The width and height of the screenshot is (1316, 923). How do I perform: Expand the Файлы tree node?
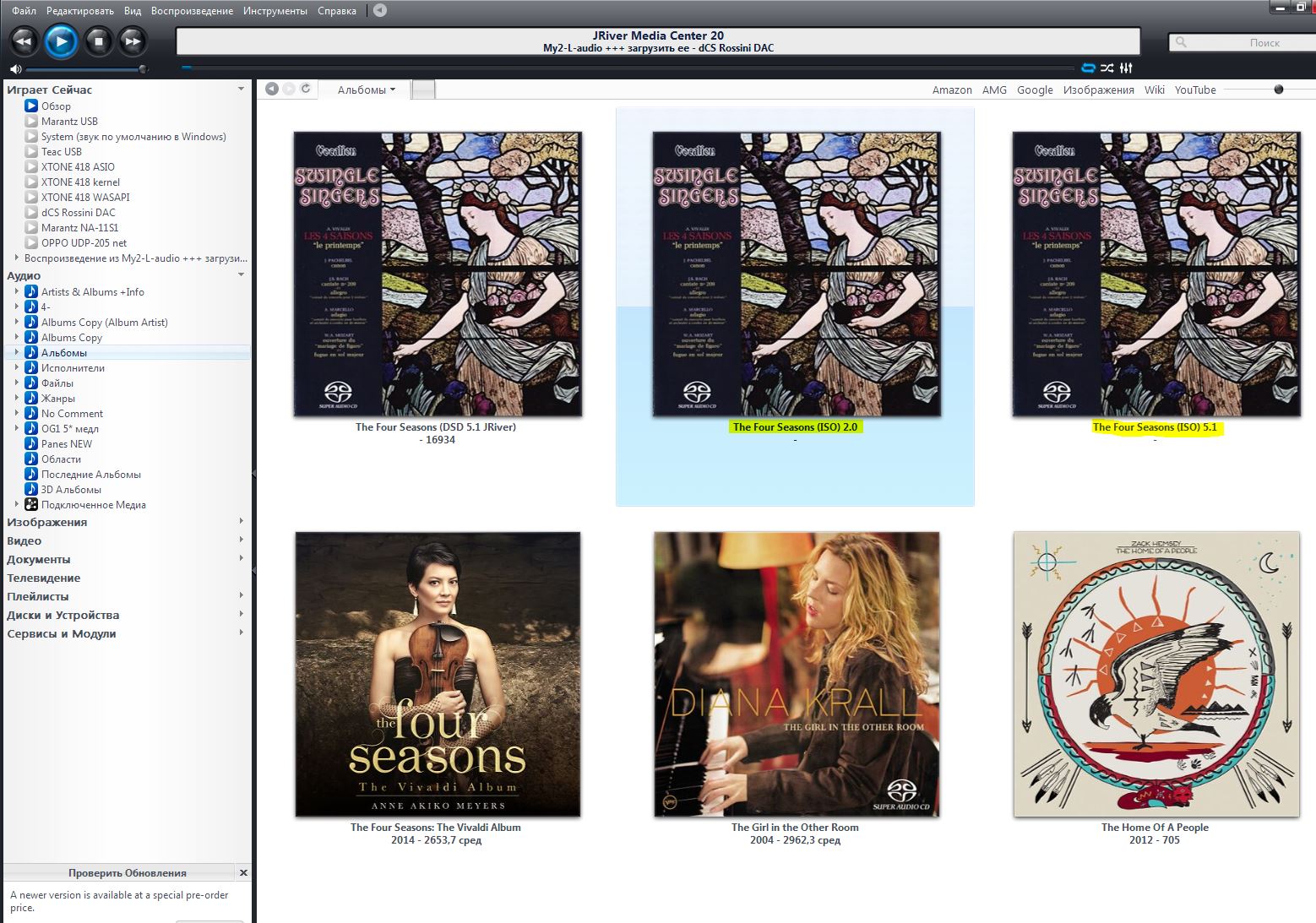point(16,383)
